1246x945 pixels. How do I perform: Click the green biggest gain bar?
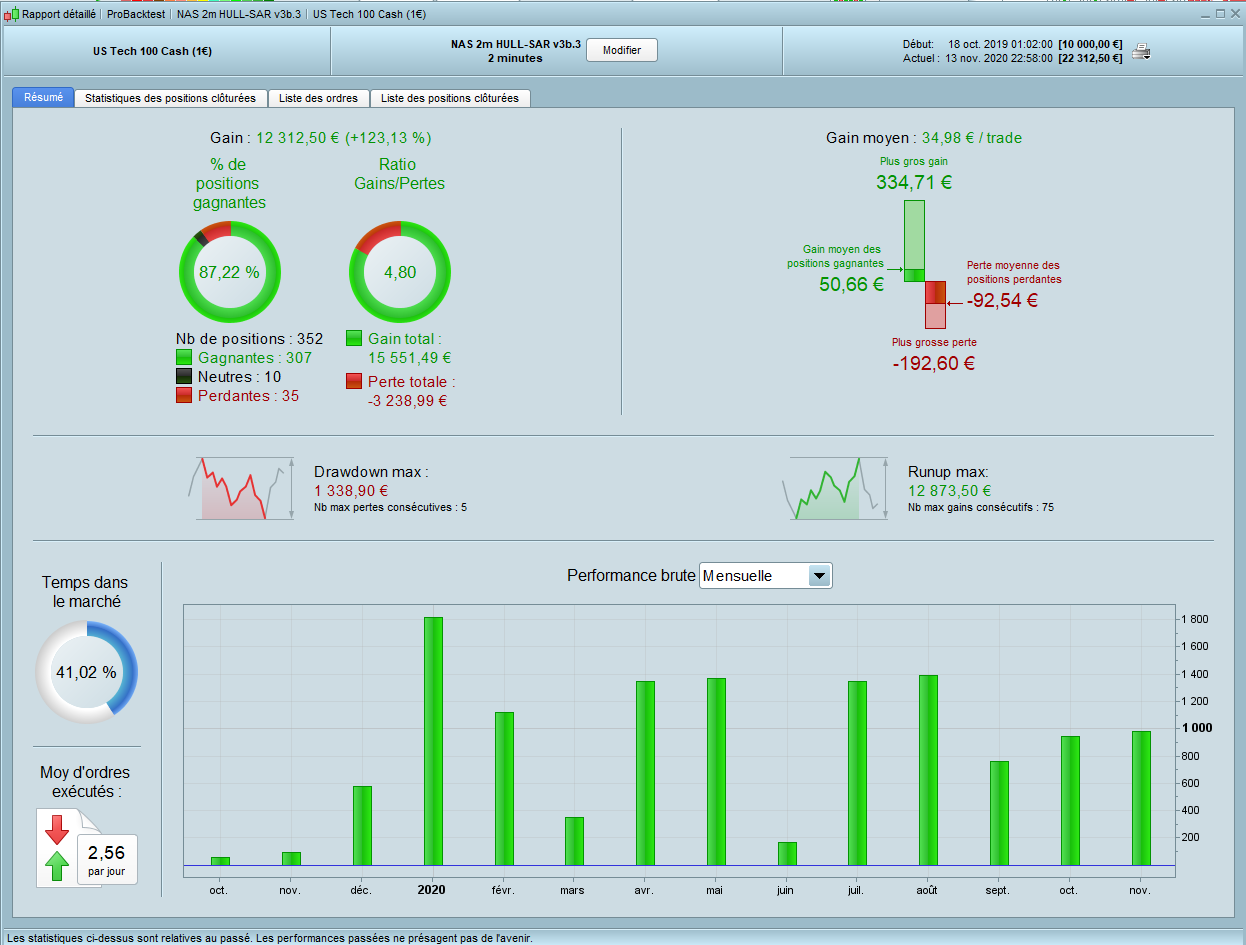click(914, 240)
